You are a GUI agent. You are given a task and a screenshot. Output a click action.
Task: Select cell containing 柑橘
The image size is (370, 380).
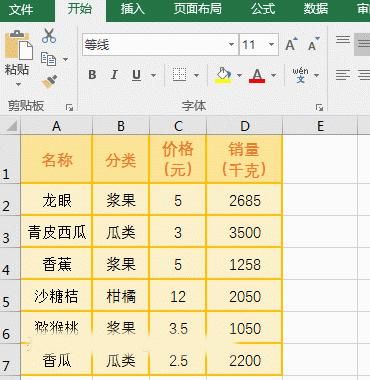pos(121,295)
